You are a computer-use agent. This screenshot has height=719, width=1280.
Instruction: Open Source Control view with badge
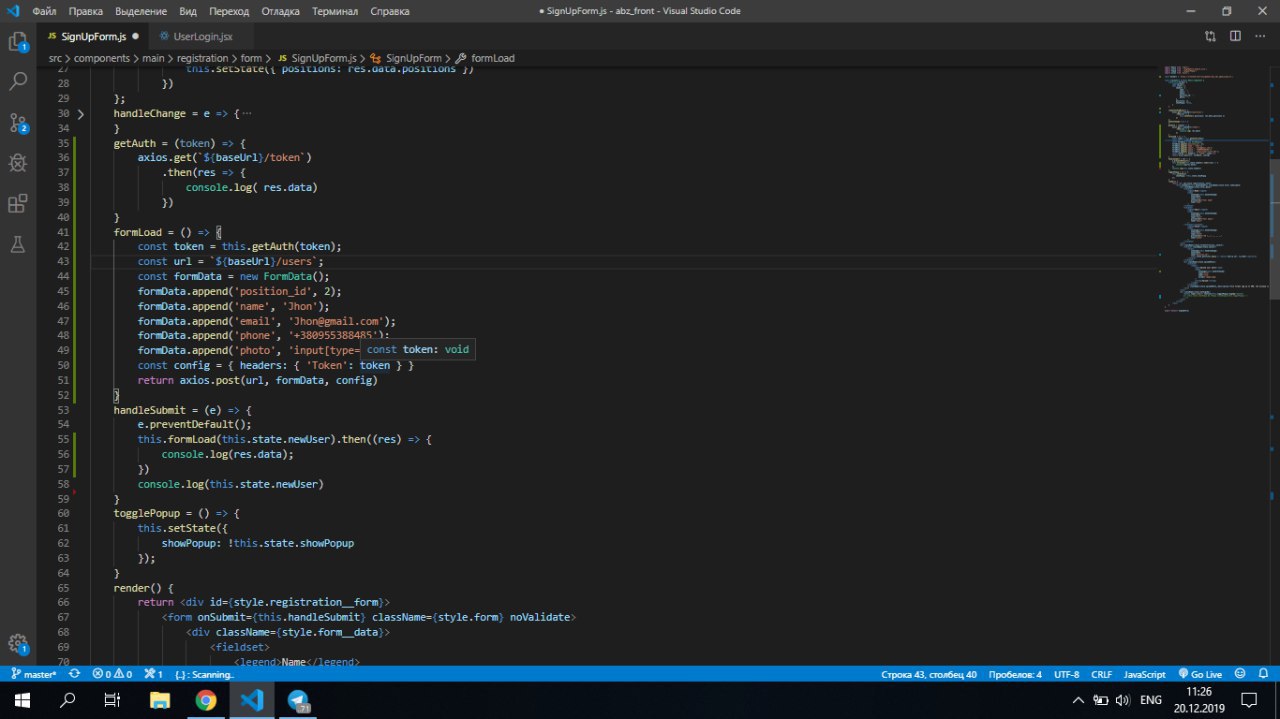(x=18, y=123)
